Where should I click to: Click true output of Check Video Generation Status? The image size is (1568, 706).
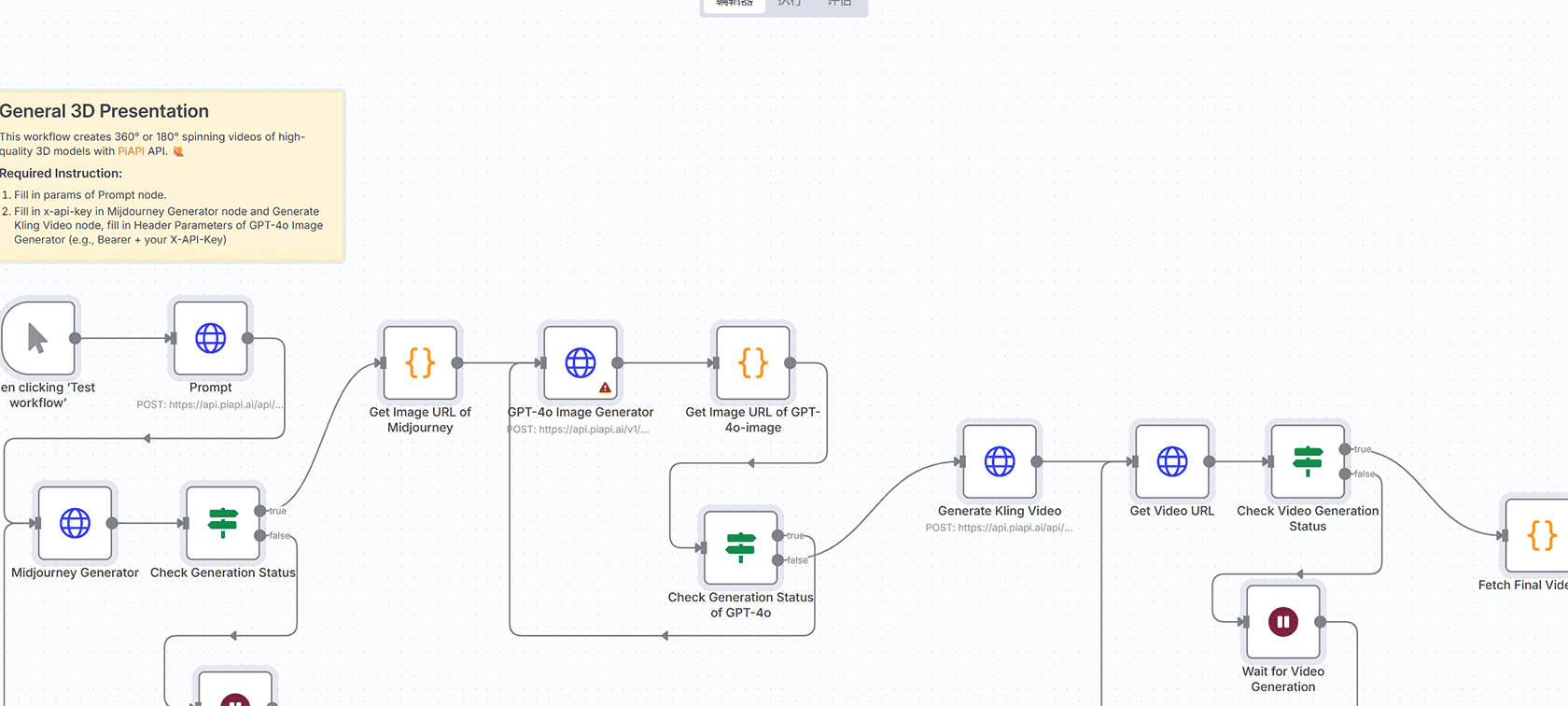coord(1345,449)
